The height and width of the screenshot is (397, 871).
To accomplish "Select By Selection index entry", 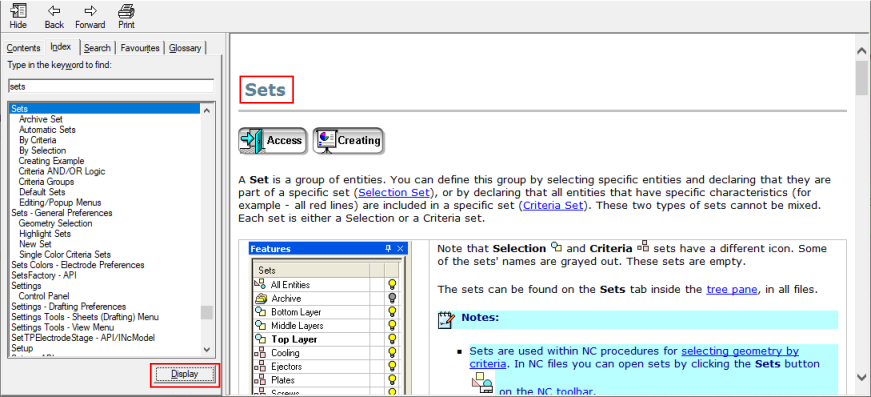I will click(x=42, y=150).
